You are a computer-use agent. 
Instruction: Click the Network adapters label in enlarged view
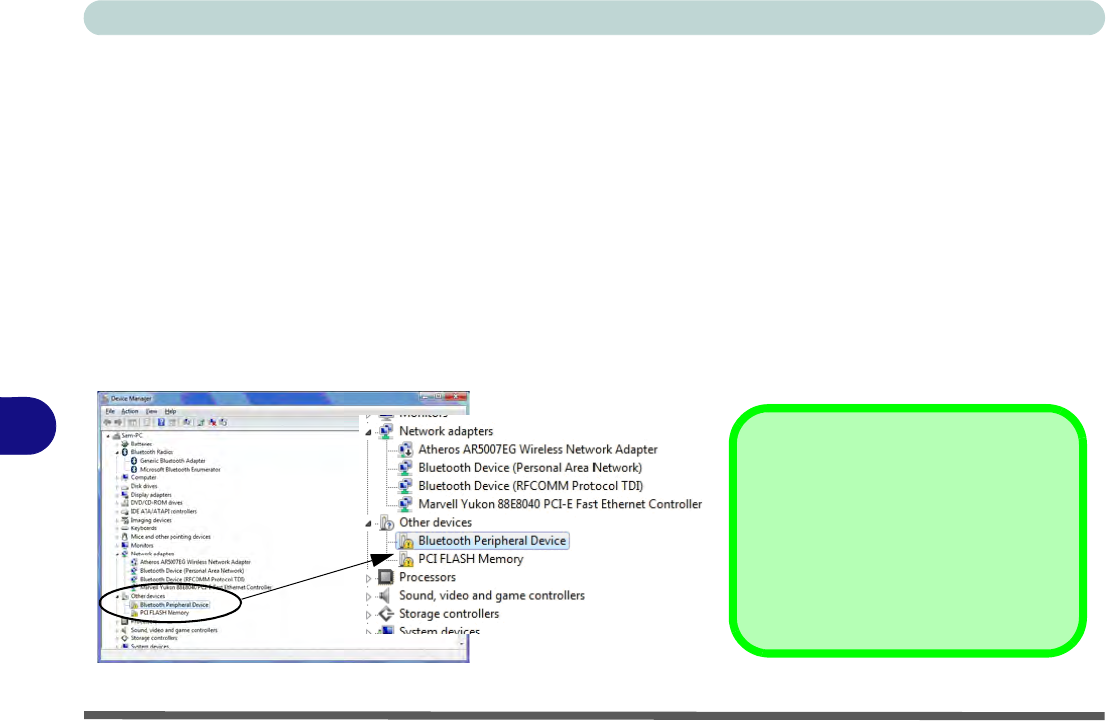coord(446,431)
